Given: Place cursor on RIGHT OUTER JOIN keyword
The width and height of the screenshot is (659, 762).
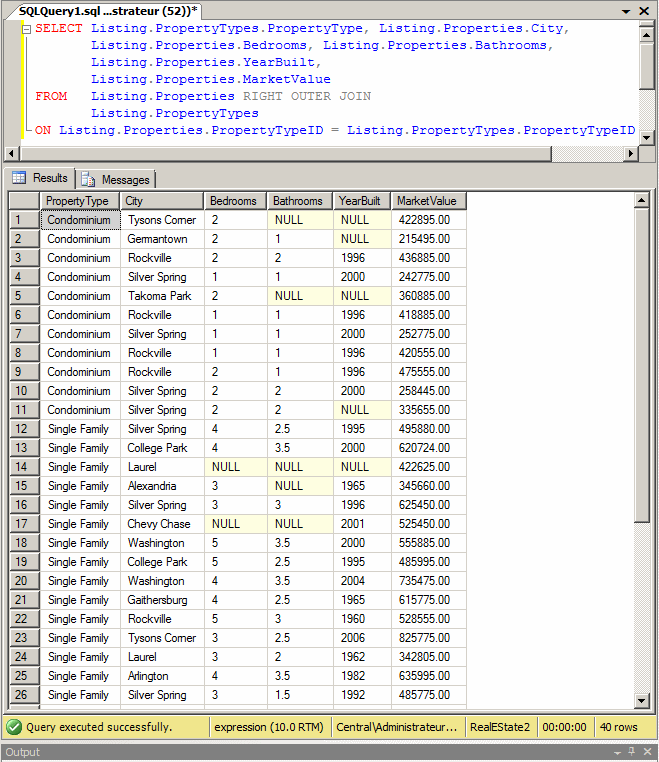Looking at the screenshot, I should [307, 96].
